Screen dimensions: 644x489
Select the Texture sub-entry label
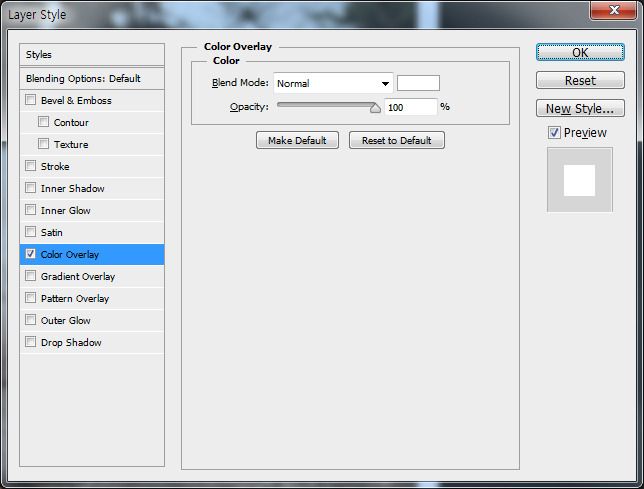pos(71,145)
